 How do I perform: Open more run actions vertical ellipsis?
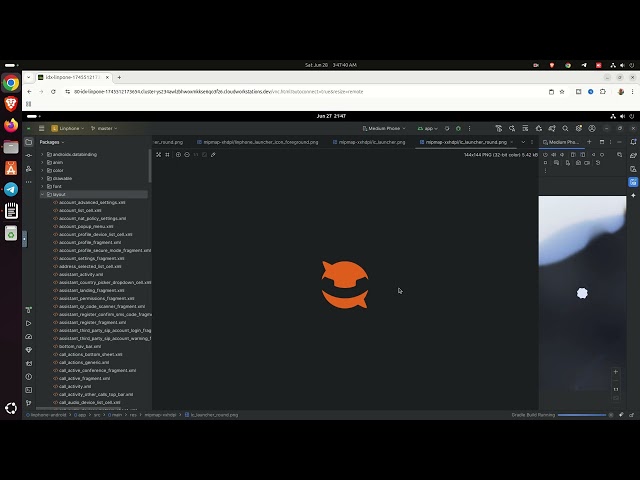pos(469,128)
